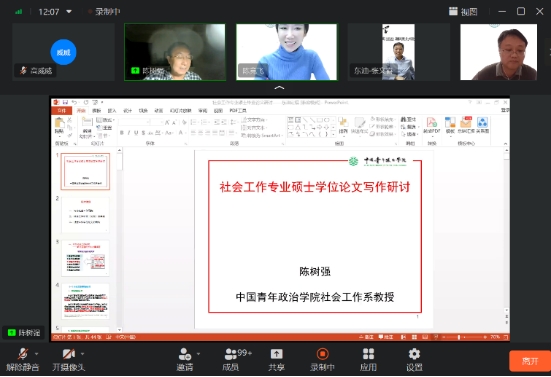Click the 威威 avatar participant tile
551x377 pixels.
point(63,52)
